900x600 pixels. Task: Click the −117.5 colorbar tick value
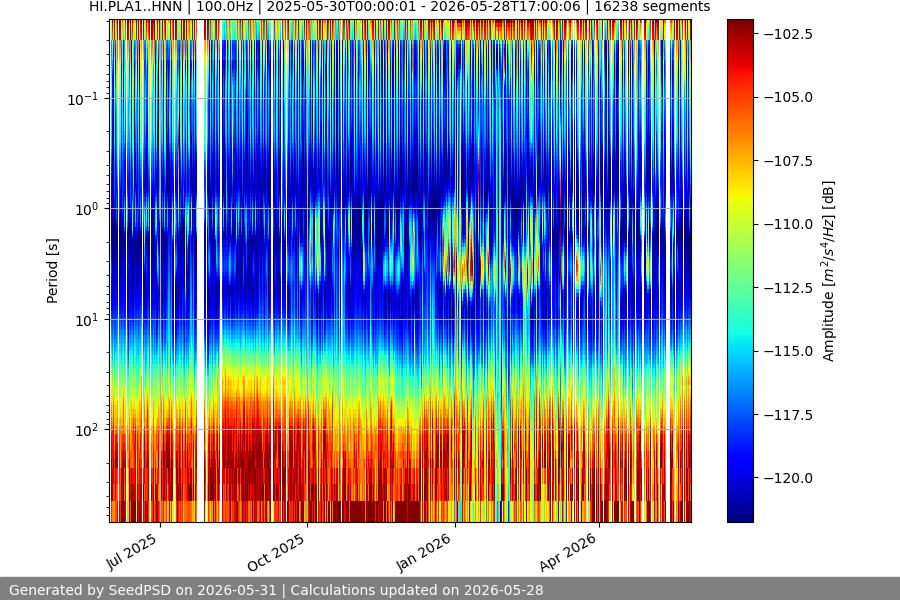click(x=789, y=415)
